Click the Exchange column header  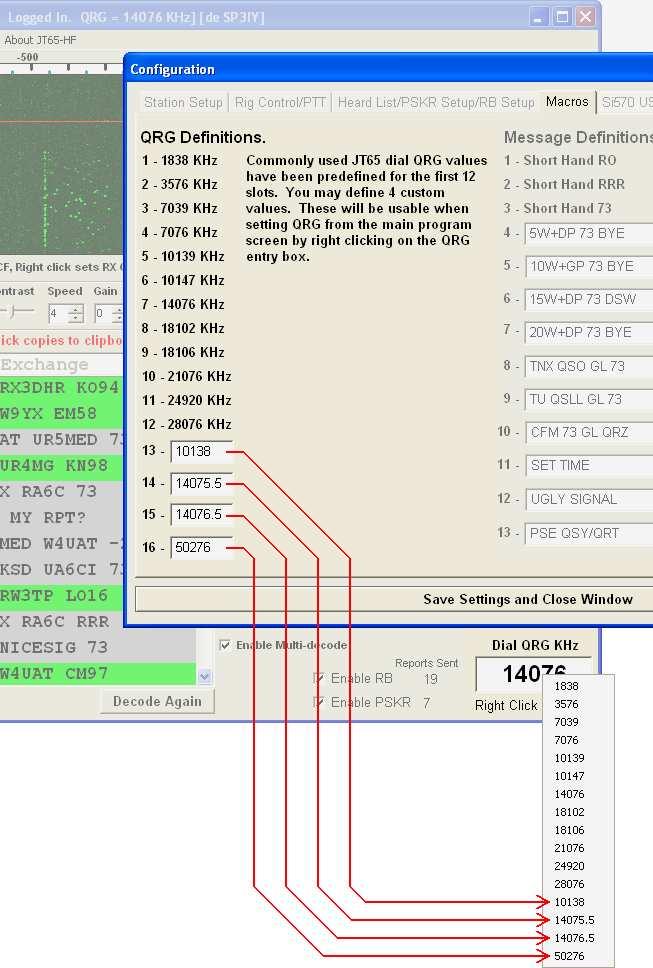61,364
